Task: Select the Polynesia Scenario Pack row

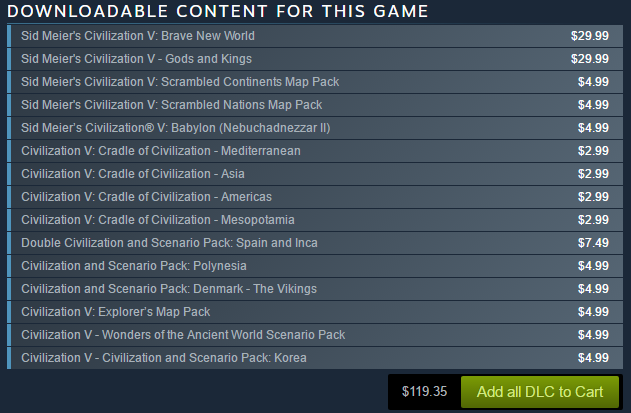Action: [x=133, y=266]
